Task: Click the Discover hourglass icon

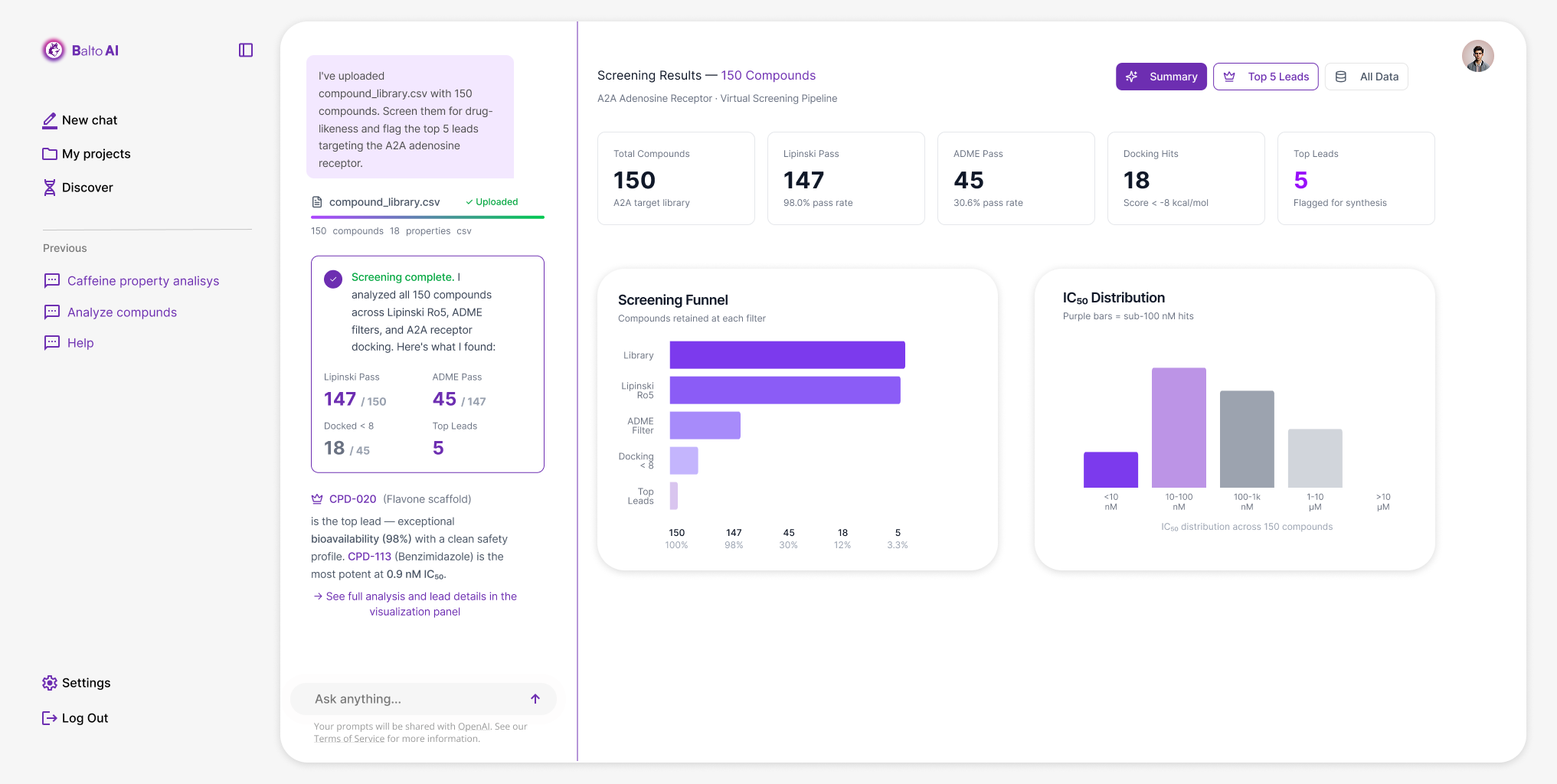Action: 50,188
